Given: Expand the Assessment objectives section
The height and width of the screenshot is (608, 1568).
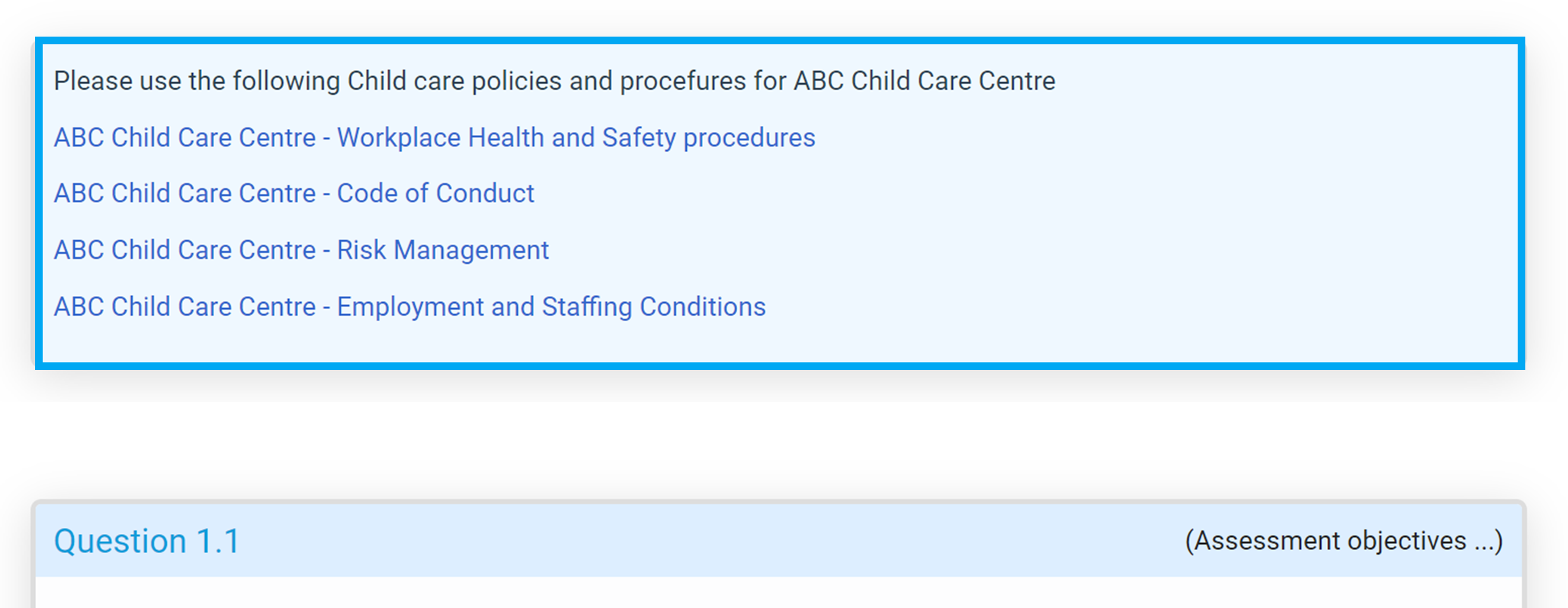Looking at the screenshot, I should coord(1343,541).
